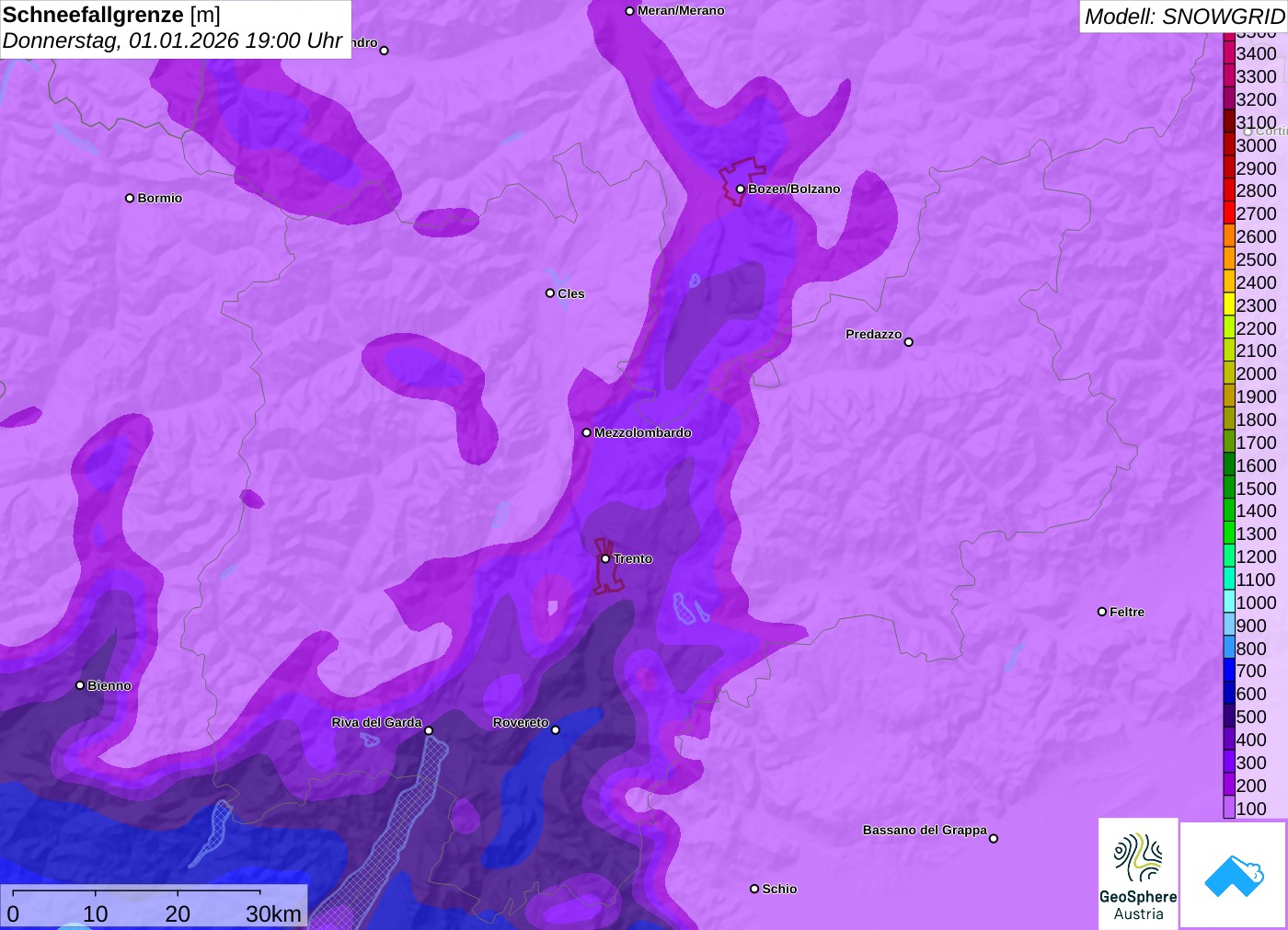
Task: Click the 500 legend value
Action: click(x=1251, y=717)
